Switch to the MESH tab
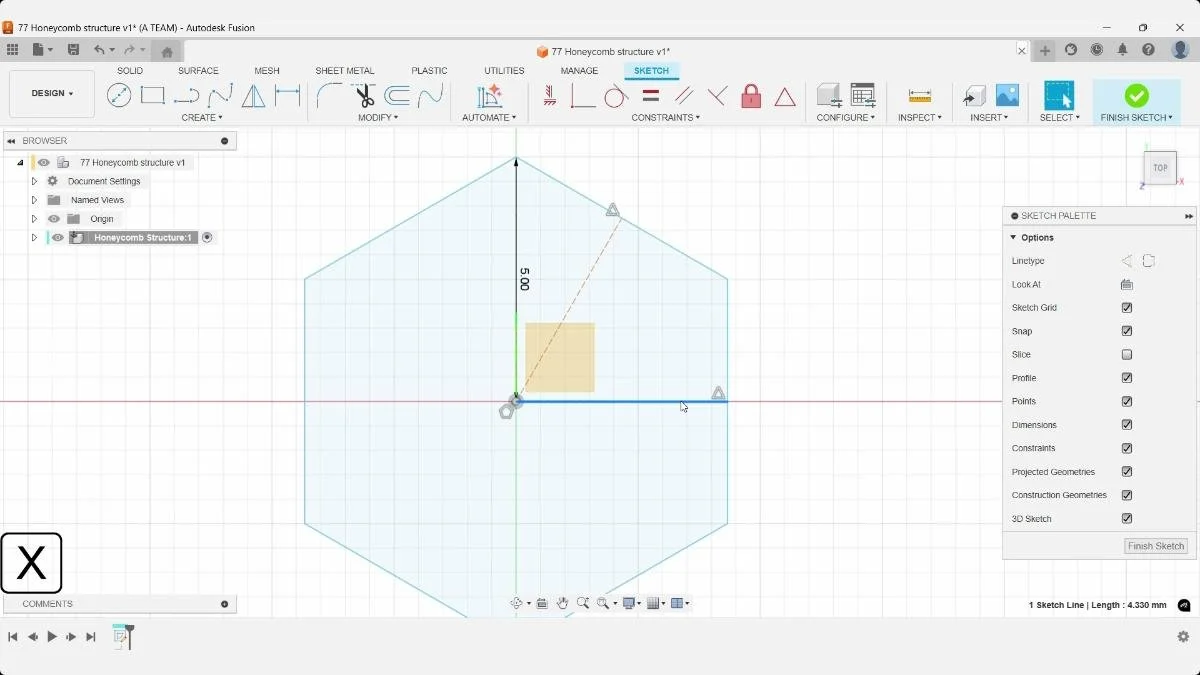 267,71
